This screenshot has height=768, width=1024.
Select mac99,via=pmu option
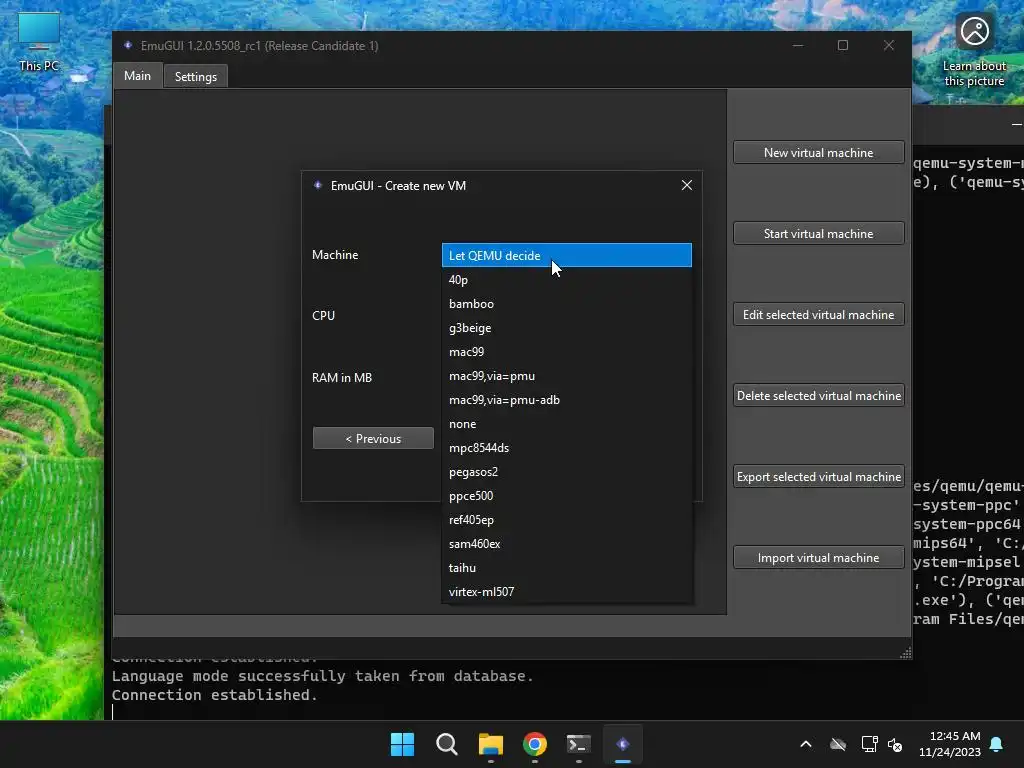566,376
